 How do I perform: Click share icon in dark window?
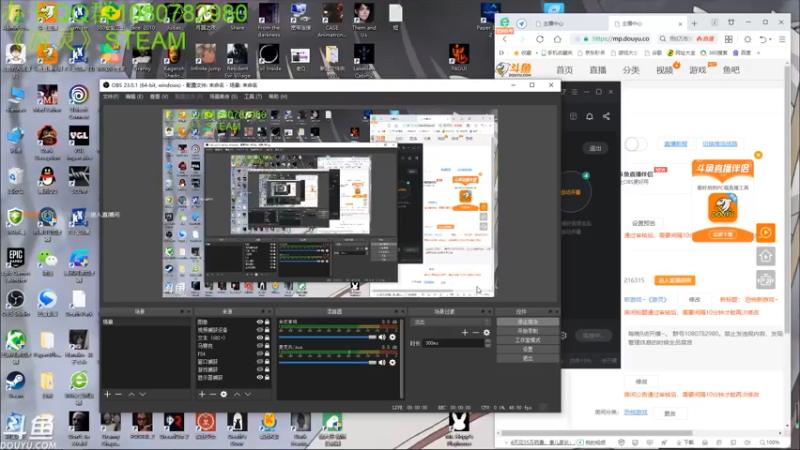(x=606, y=116)
